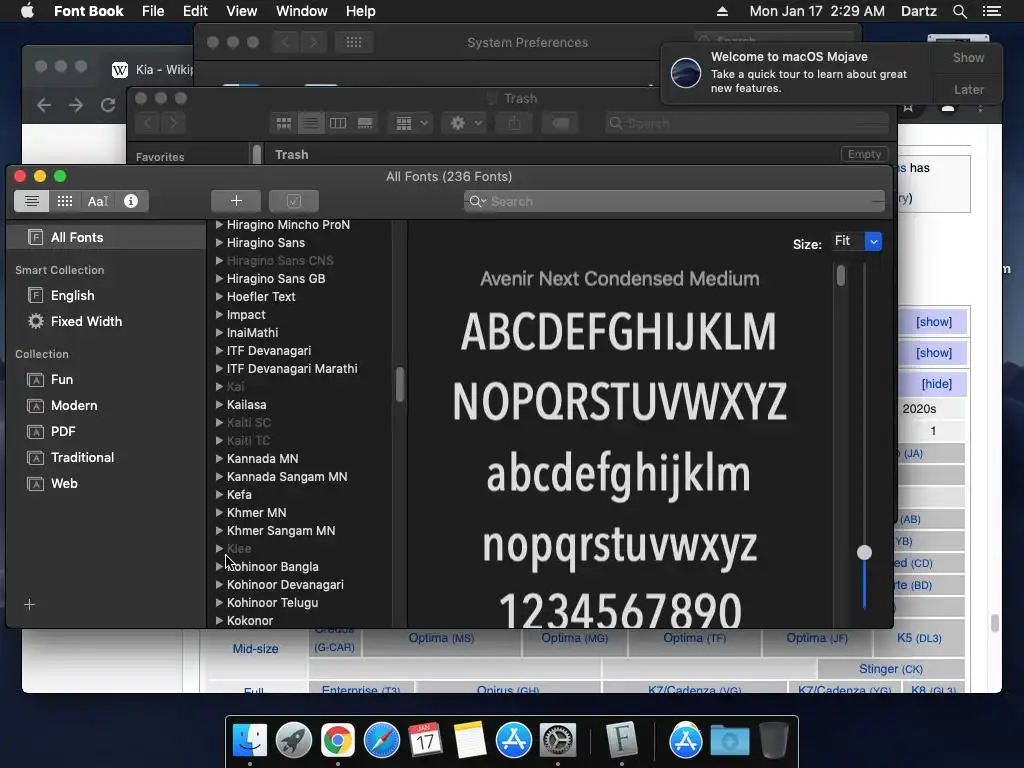This screenshot has height=768, width=1024.
Task: Expand the Khmer MN font family
Action: pyautogui.click(x=219, y=513)
